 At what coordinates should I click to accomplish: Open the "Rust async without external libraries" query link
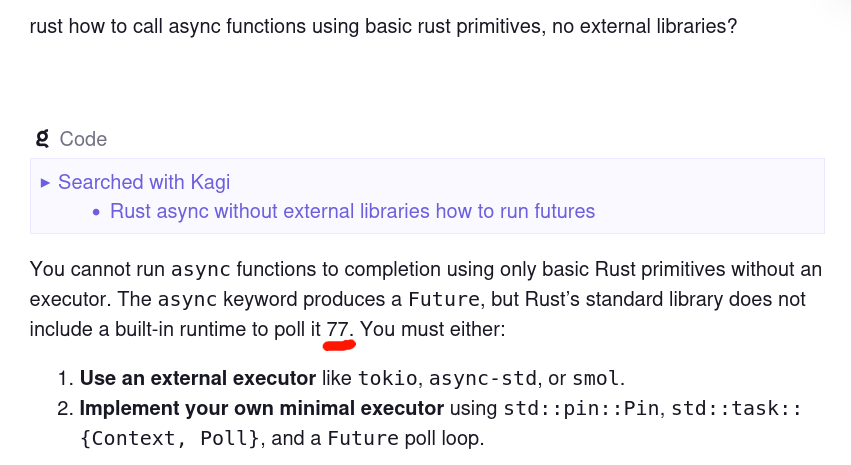click(352, 211)
